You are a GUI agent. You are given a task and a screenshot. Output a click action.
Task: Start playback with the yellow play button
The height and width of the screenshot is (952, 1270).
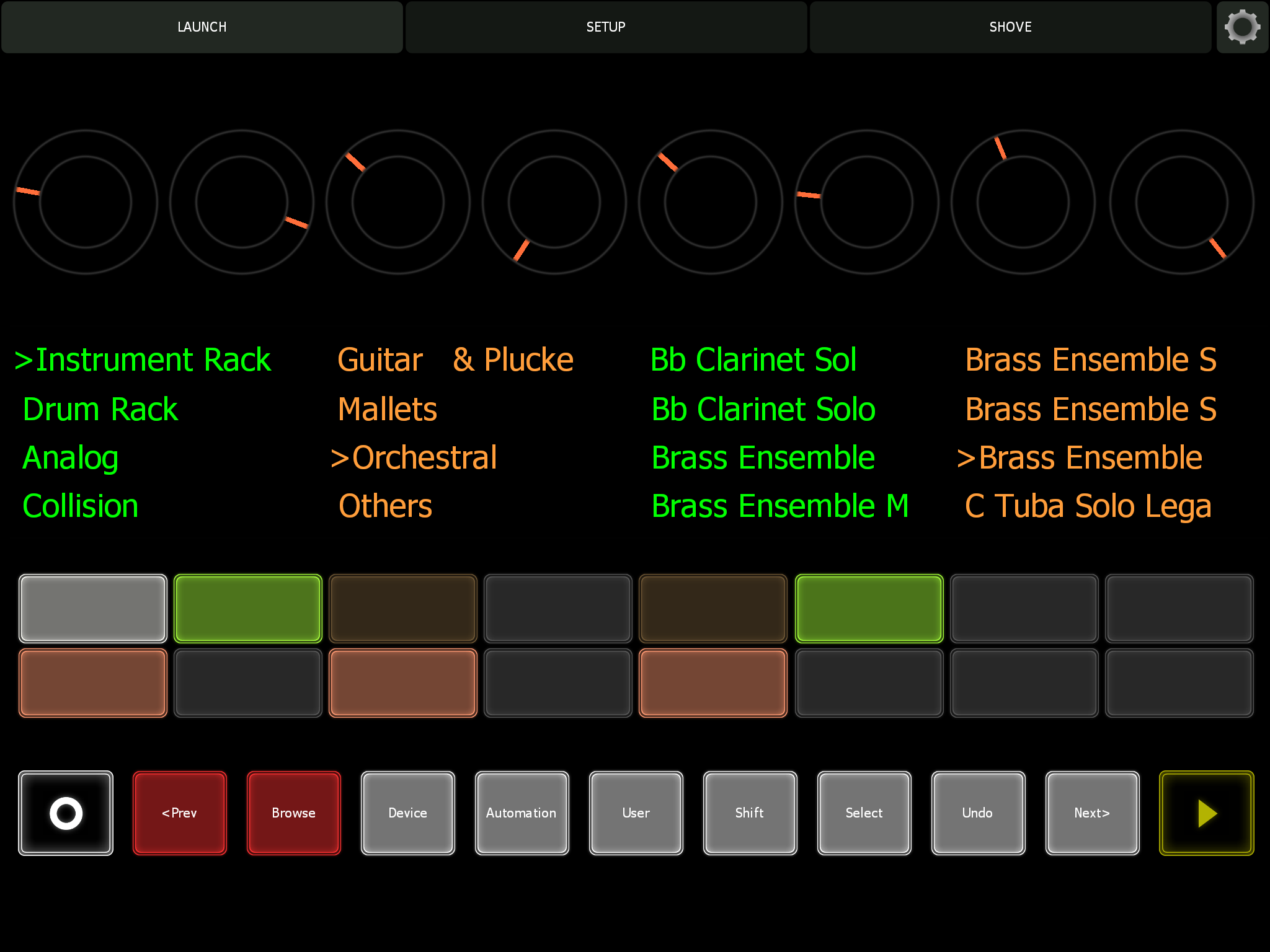(1207, 813)
